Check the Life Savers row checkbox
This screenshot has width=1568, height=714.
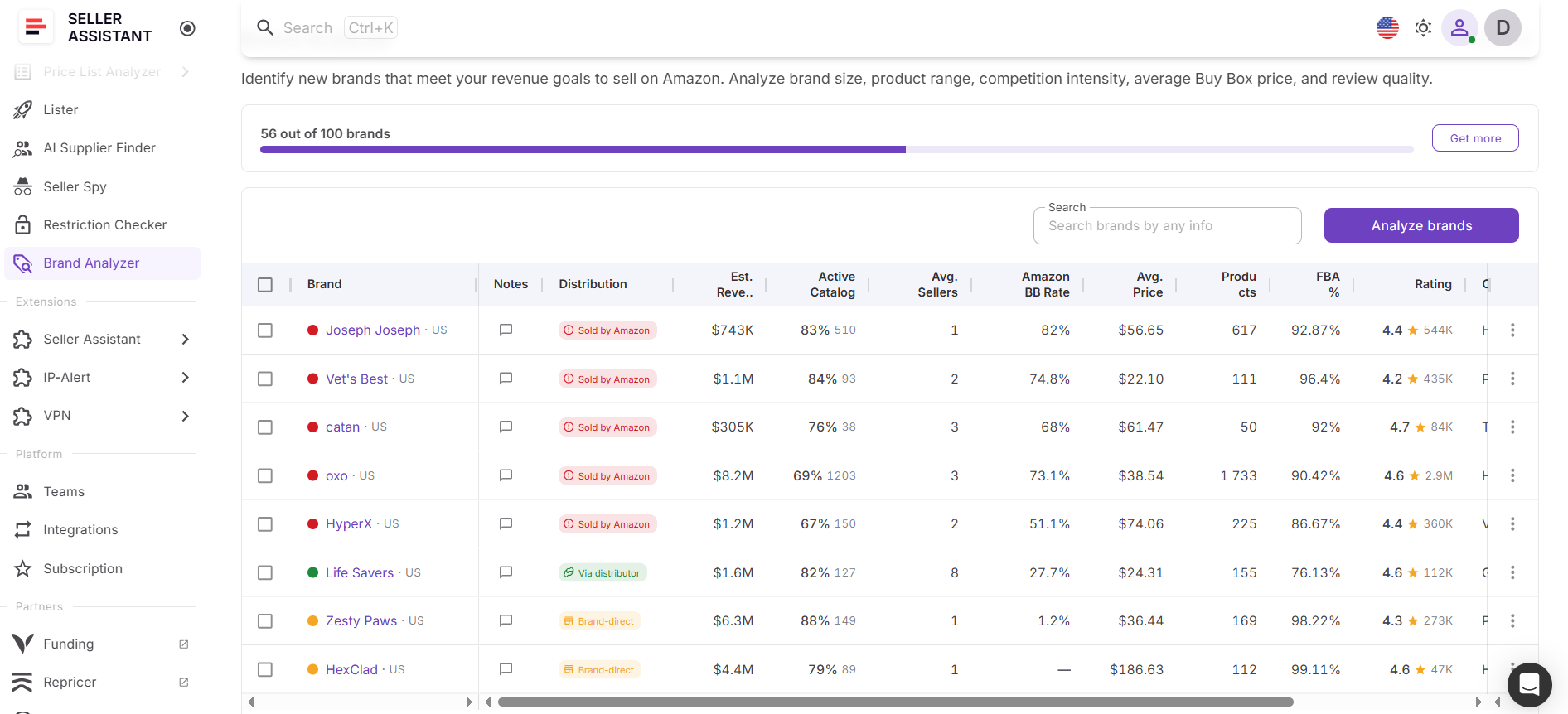click(x=265, y=572)
